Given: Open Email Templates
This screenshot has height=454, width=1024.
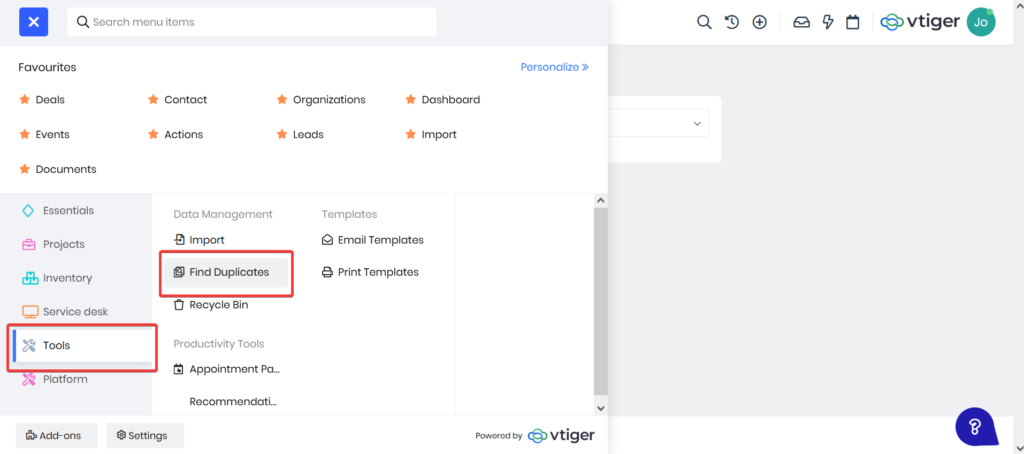Looking at the screenshot, I should pos(379,240).
